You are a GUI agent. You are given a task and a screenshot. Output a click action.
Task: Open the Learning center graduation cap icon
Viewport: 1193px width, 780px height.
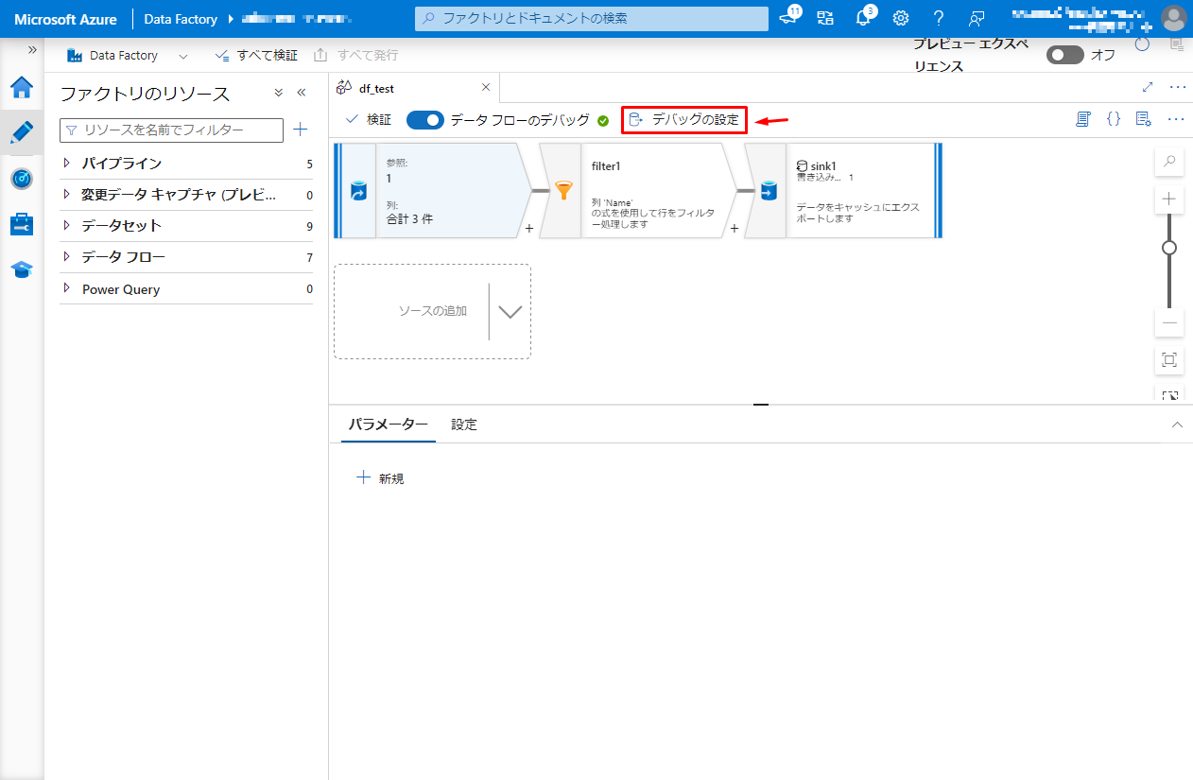(x=21, y=269)
